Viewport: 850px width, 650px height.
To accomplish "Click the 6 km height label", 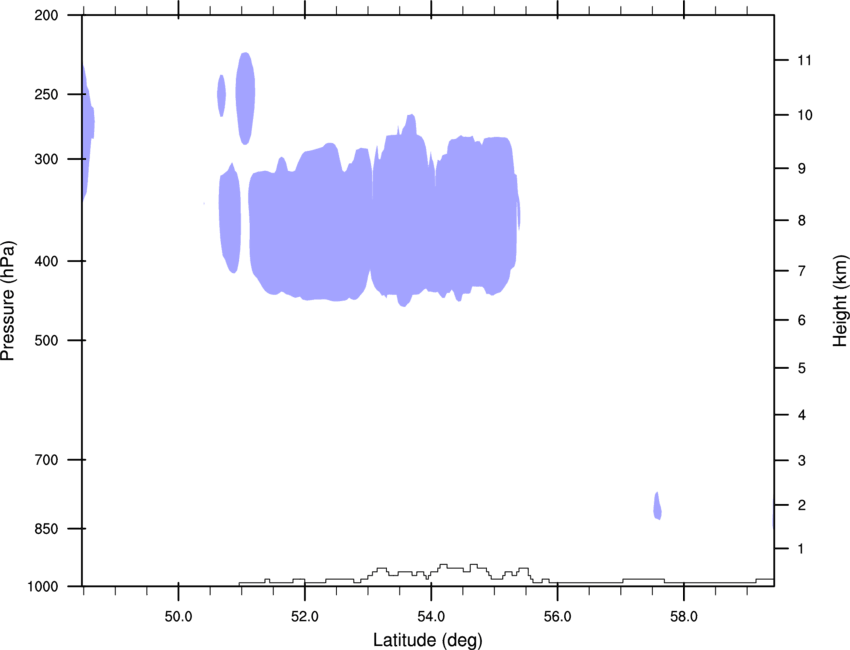I will pos(802,320).
